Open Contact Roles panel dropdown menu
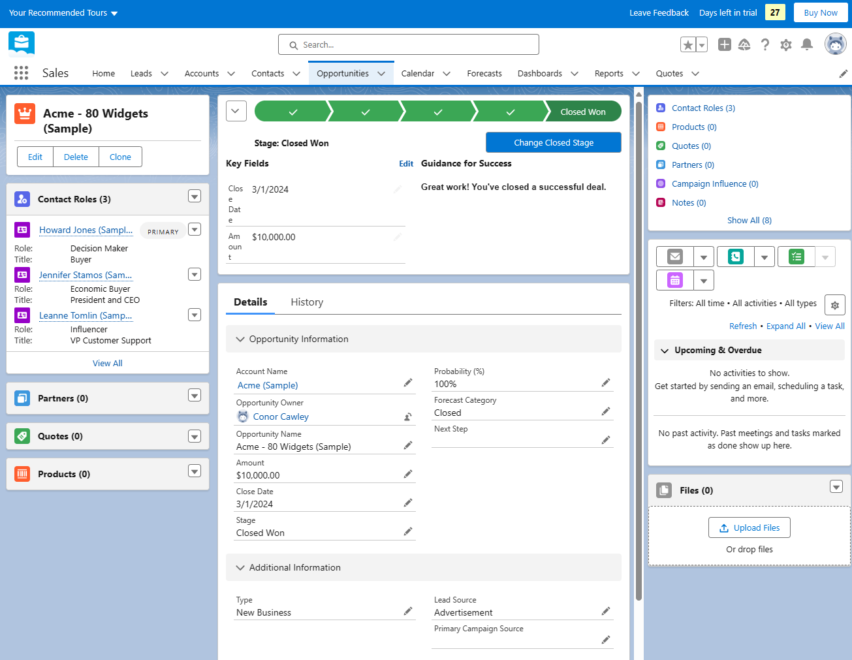The width and height of the screenshot is (852, 660). click(x=195, y=198)
